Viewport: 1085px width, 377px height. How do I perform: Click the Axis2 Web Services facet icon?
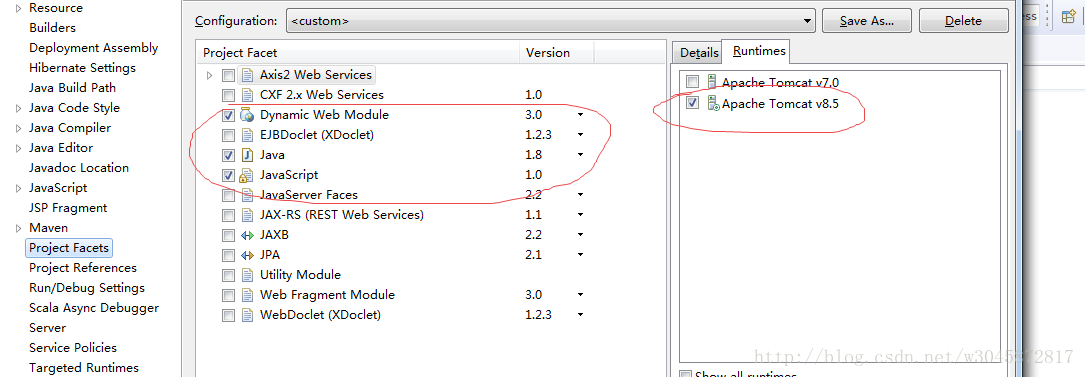(247, 75)
